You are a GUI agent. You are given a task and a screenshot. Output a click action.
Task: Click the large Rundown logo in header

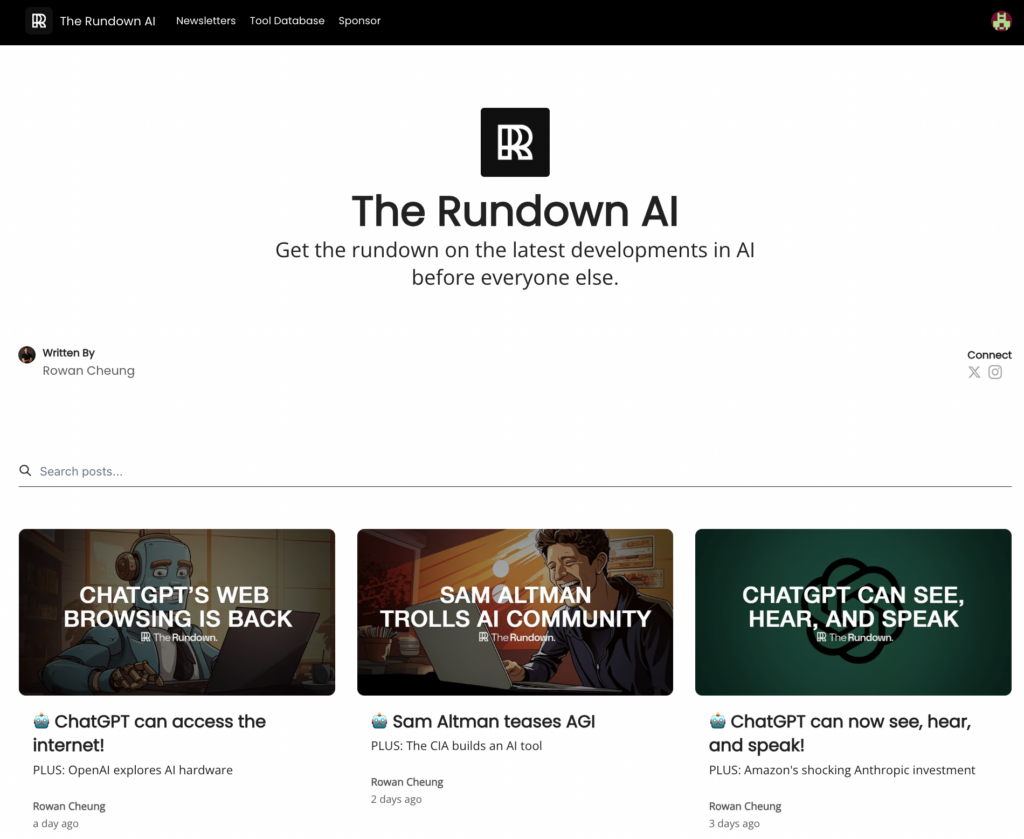coord(515,142)
